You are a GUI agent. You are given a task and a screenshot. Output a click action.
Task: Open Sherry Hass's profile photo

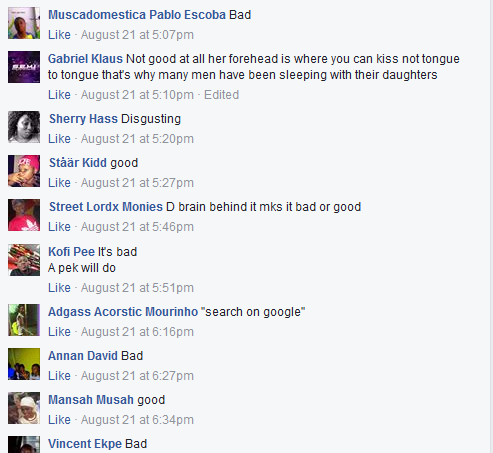coord(24,127)
